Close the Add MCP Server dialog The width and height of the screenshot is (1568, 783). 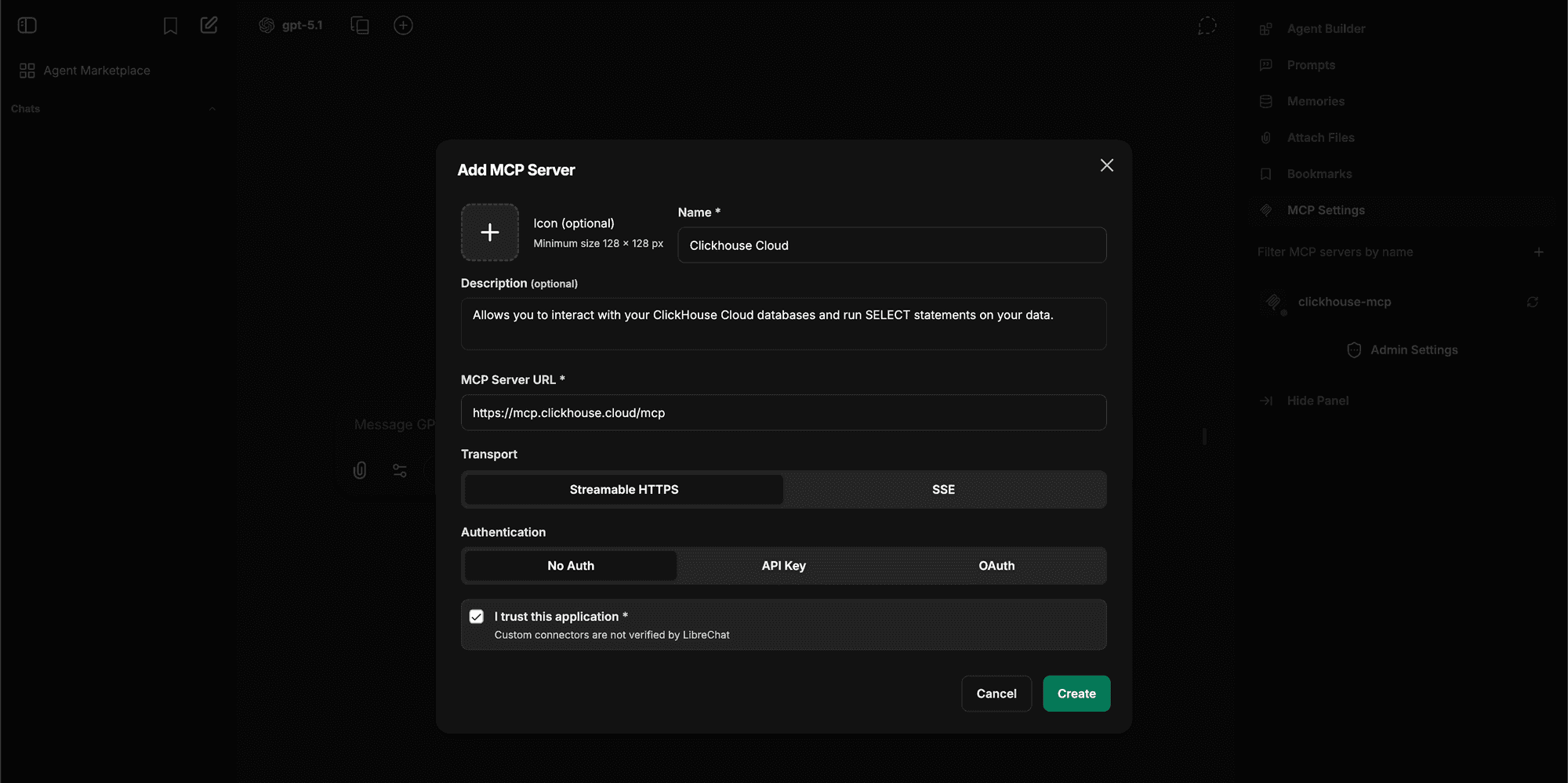pos(1107,165)
